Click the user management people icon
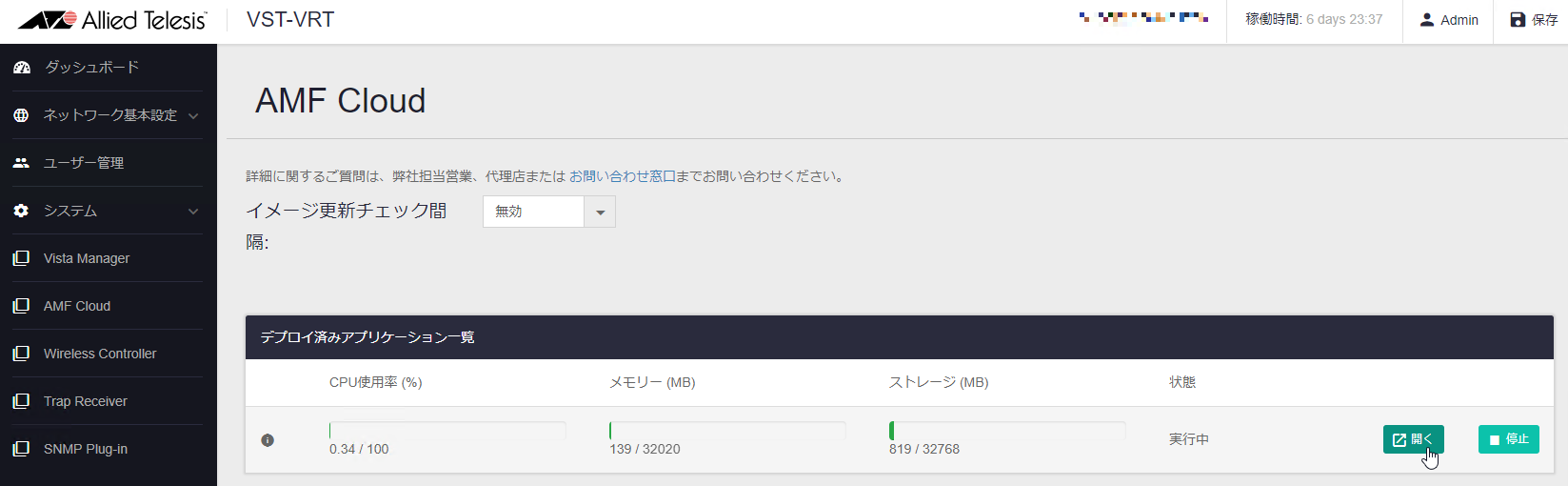 21,163
